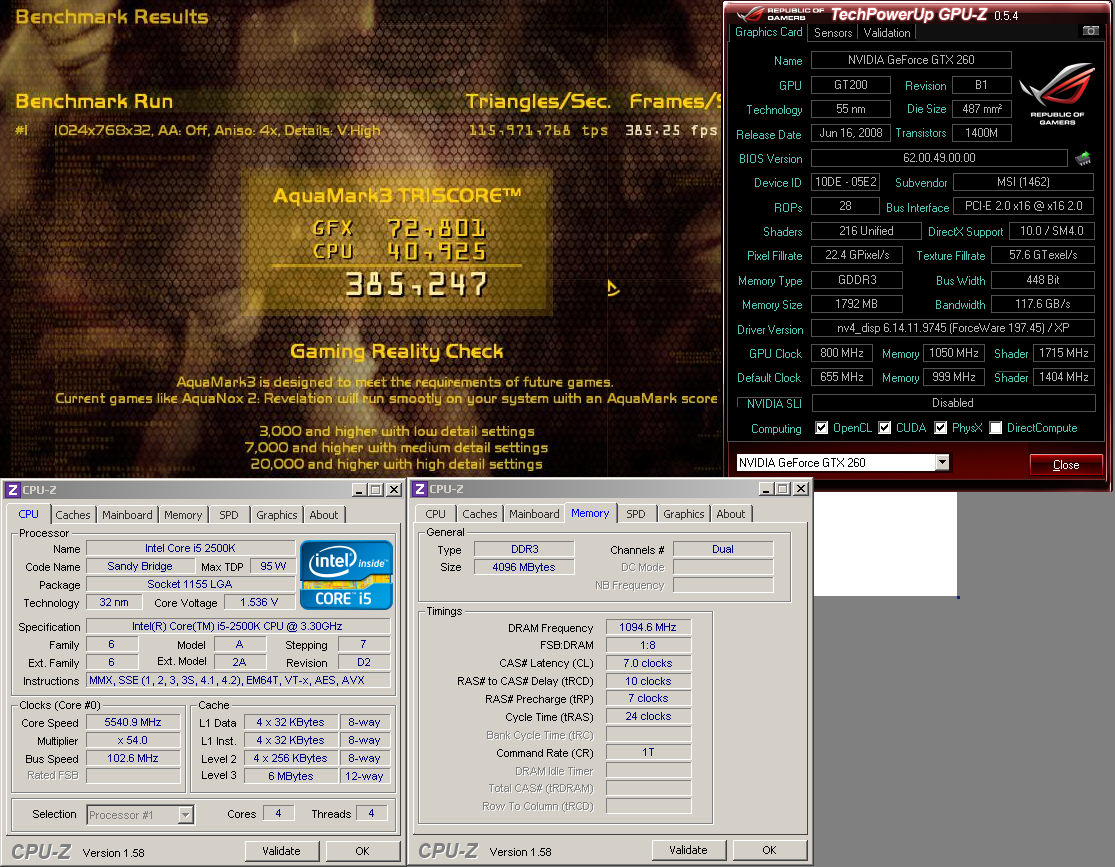Click the BIOS Version field 62.00.49.00.00

[939, 158]
